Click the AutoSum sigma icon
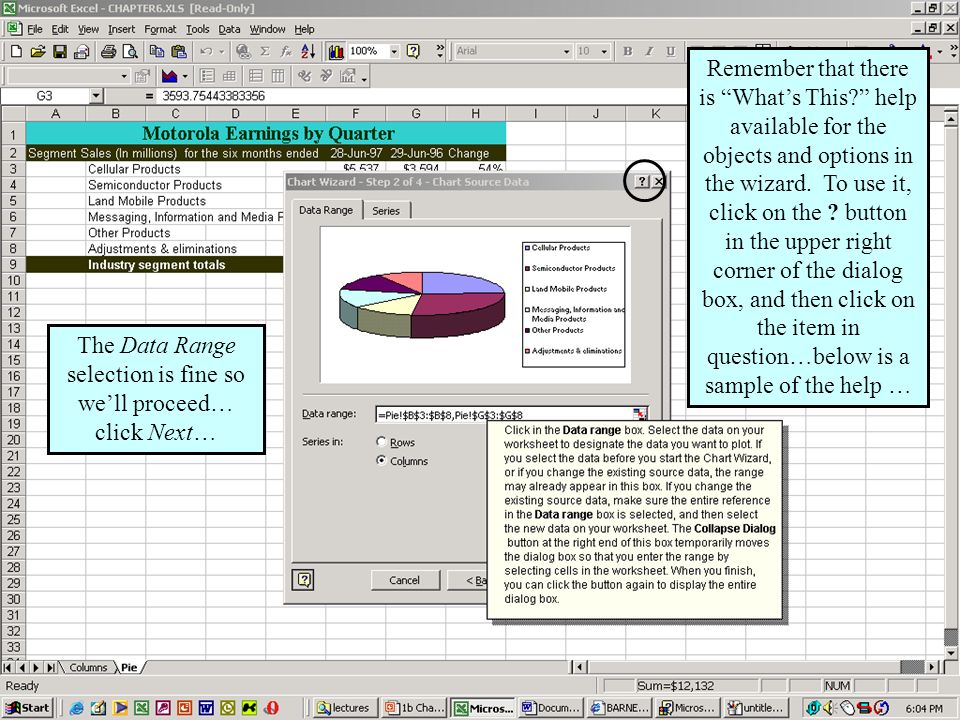 point(265,52)
